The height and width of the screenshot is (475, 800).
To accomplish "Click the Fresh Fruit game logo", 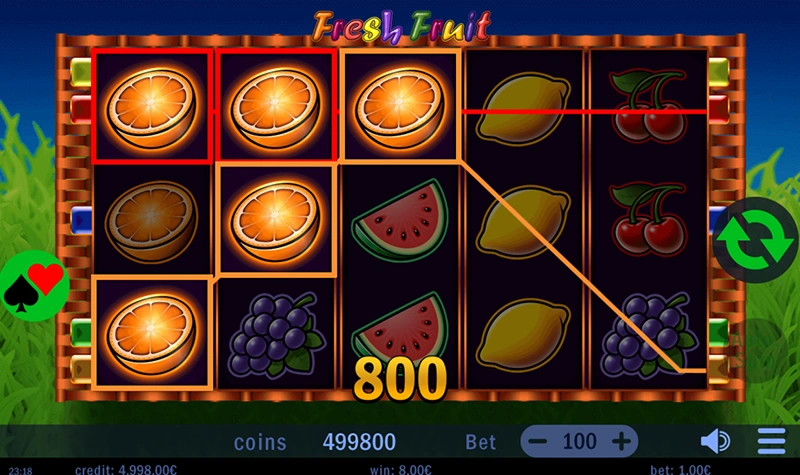I will click(x=401, y=27).
